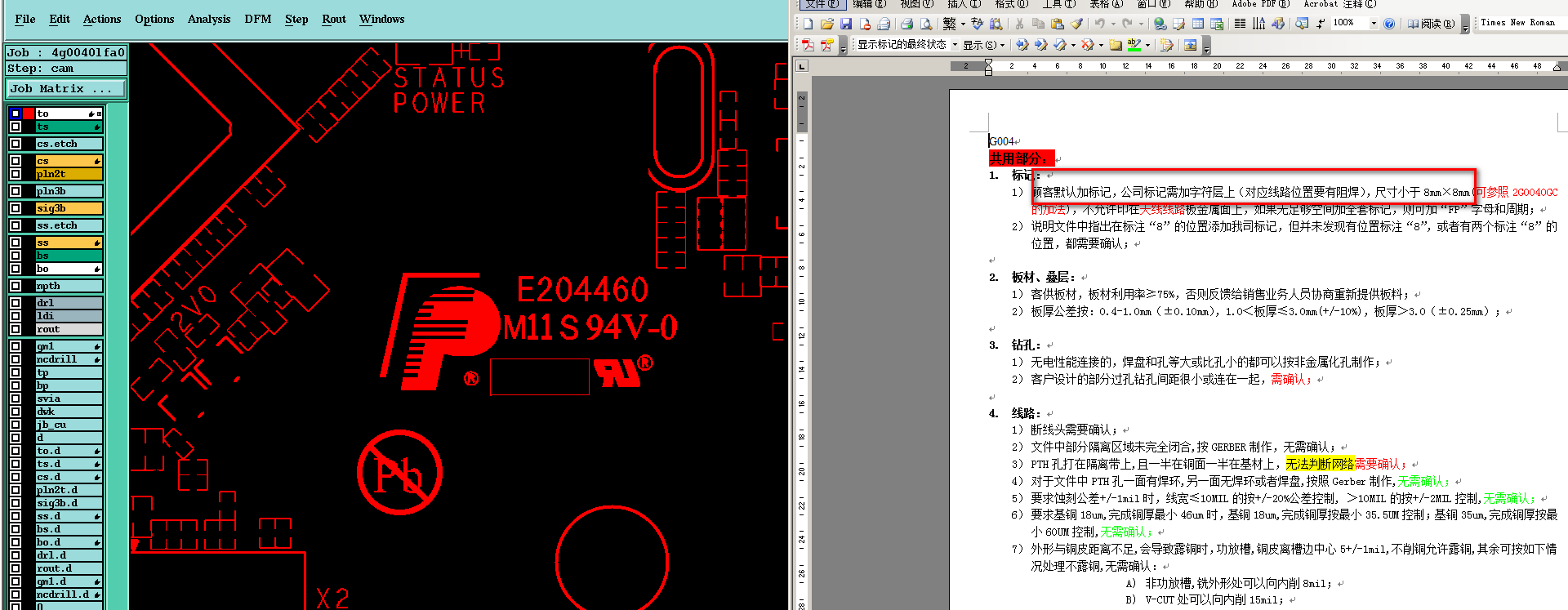
Task: Click the tab-stop selector at ruler corner
Action: tap(803, 66)
